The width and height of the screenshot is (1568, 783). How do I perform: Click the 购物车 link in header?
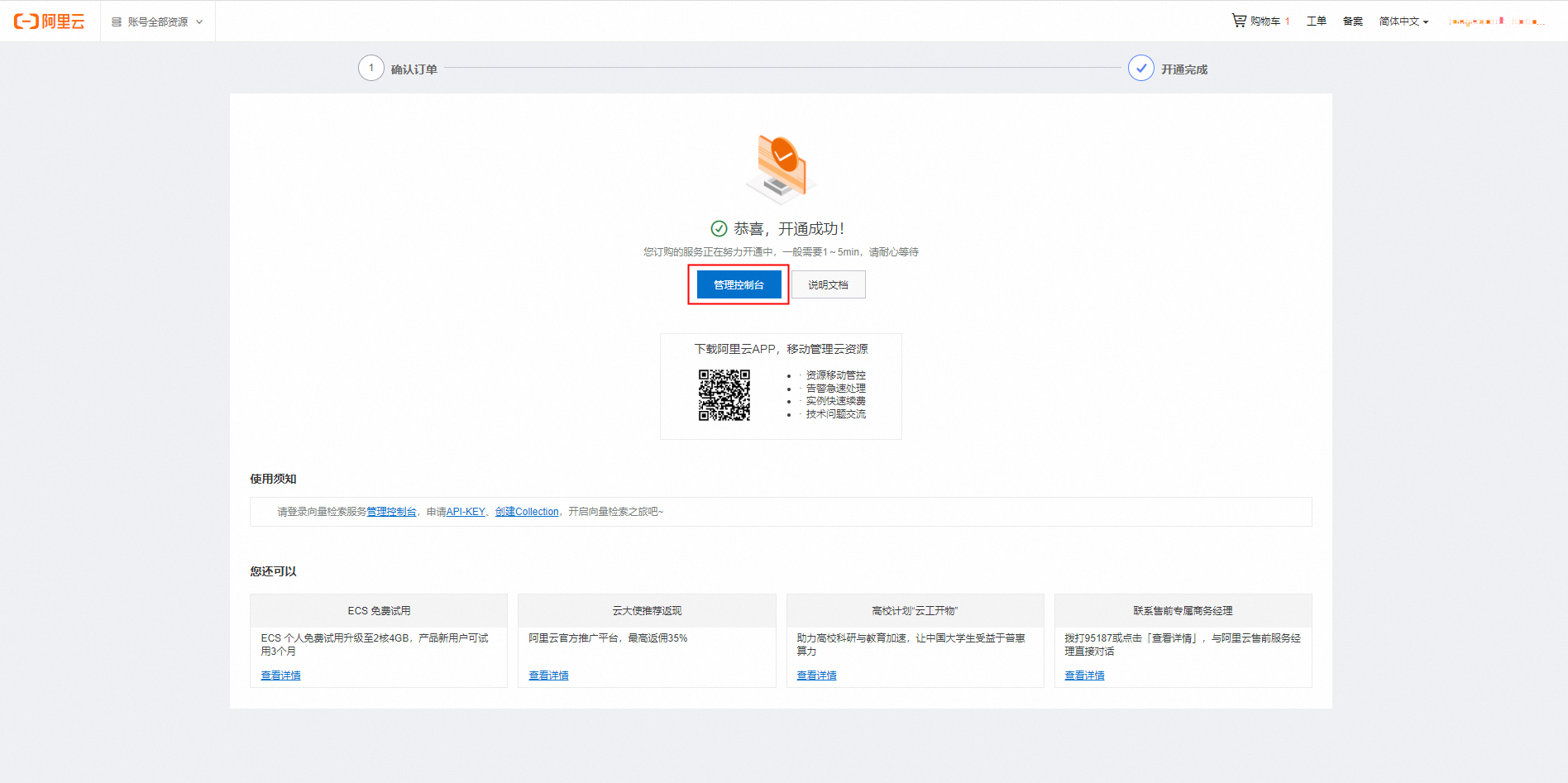(x=1265, y=21)
